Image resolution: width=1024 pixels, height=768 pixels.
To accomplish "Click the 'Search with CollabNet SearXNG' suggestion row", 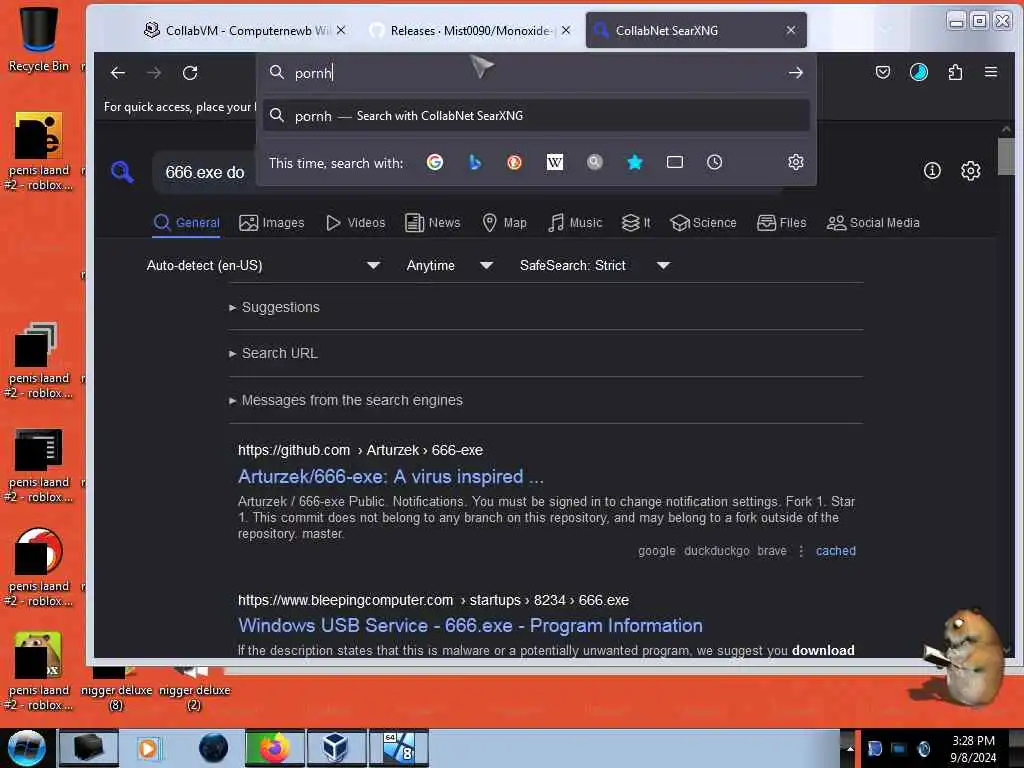I will coord(536,116).
